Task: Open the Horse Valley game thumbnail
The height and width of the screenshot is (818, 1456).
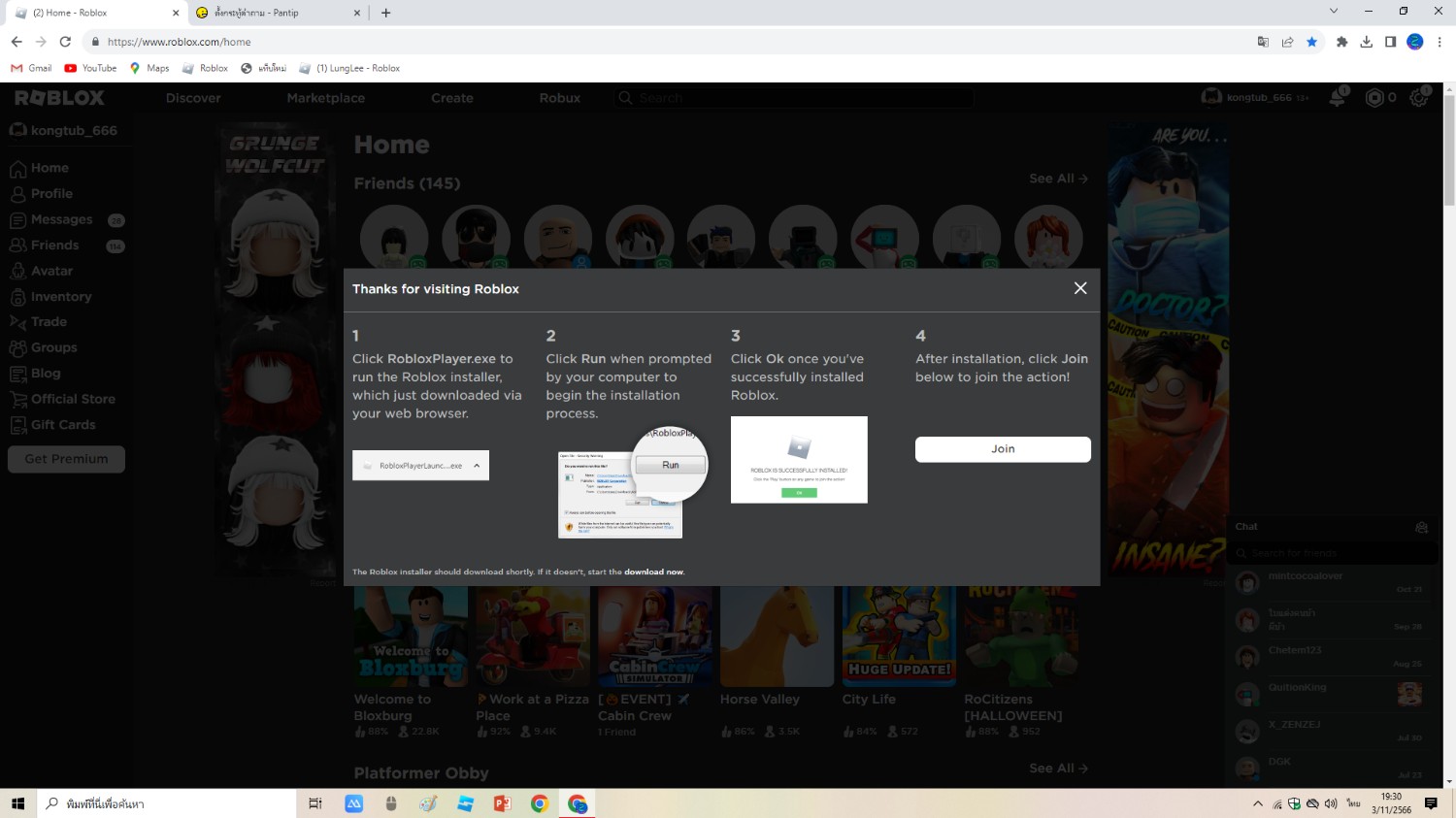Action: 777,636
